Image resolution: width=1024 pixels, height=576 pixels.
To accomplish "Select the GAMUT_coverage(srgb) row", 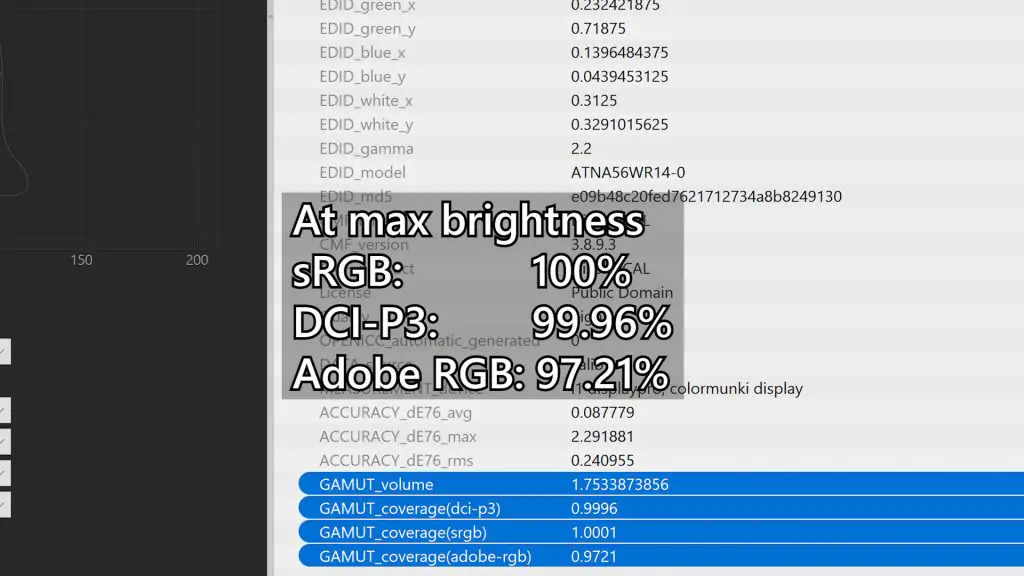I will (x=661, y=533).
